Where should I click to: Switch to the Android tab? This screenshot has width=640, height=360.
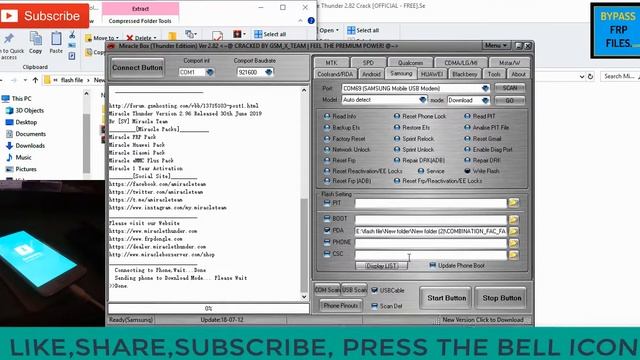[x=371, y=74]
